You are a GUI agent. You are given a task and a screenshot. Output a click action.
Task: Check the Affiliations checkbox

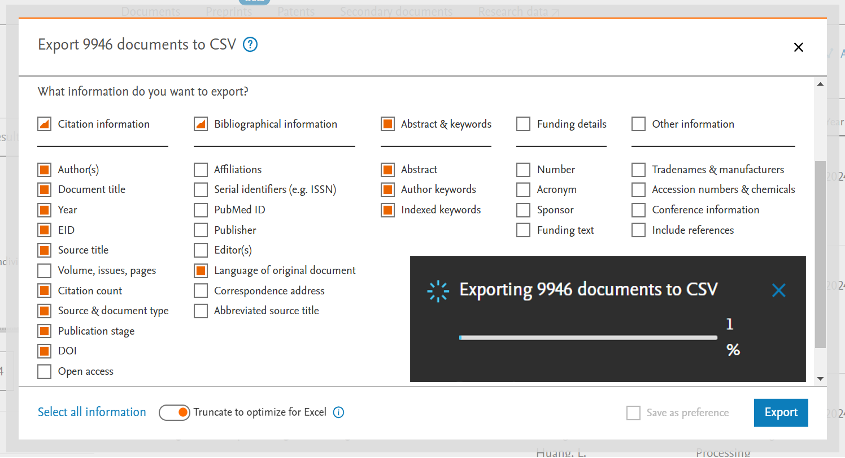coord(201,170)
